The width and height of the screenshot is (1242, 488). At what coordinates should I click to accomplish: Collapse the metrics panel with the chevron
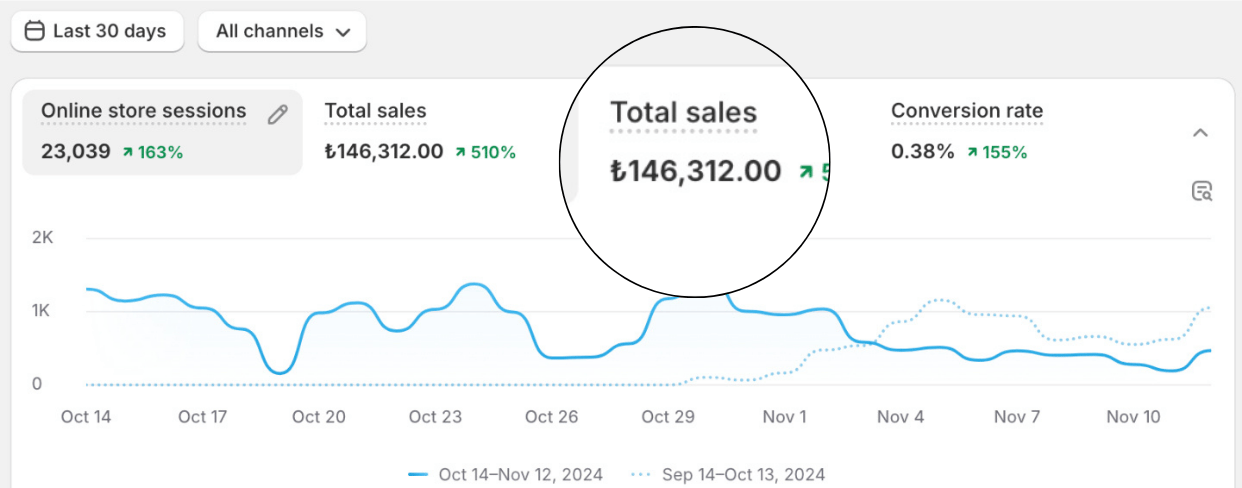[x=1201, y=133]
